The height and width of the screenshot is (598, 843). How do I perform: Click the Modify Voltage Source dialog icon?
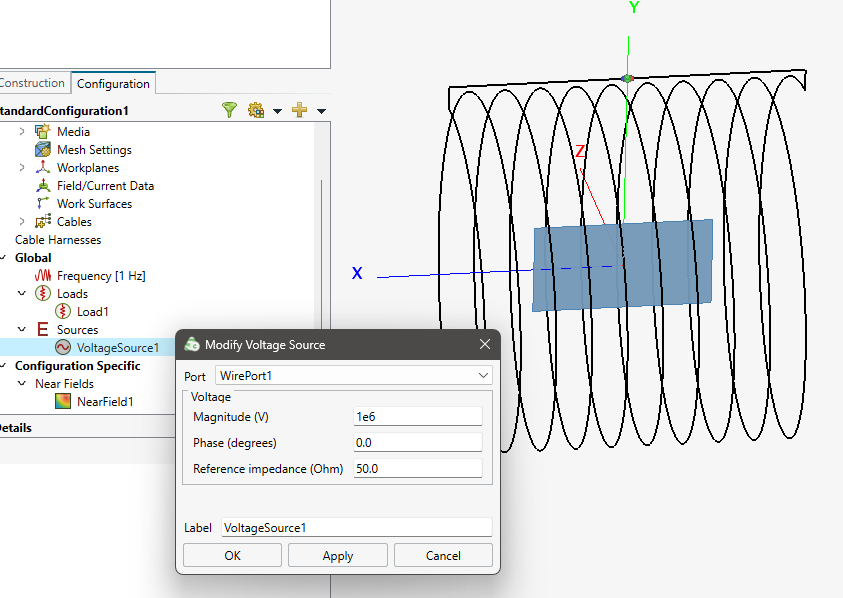[x=192, y=345]
